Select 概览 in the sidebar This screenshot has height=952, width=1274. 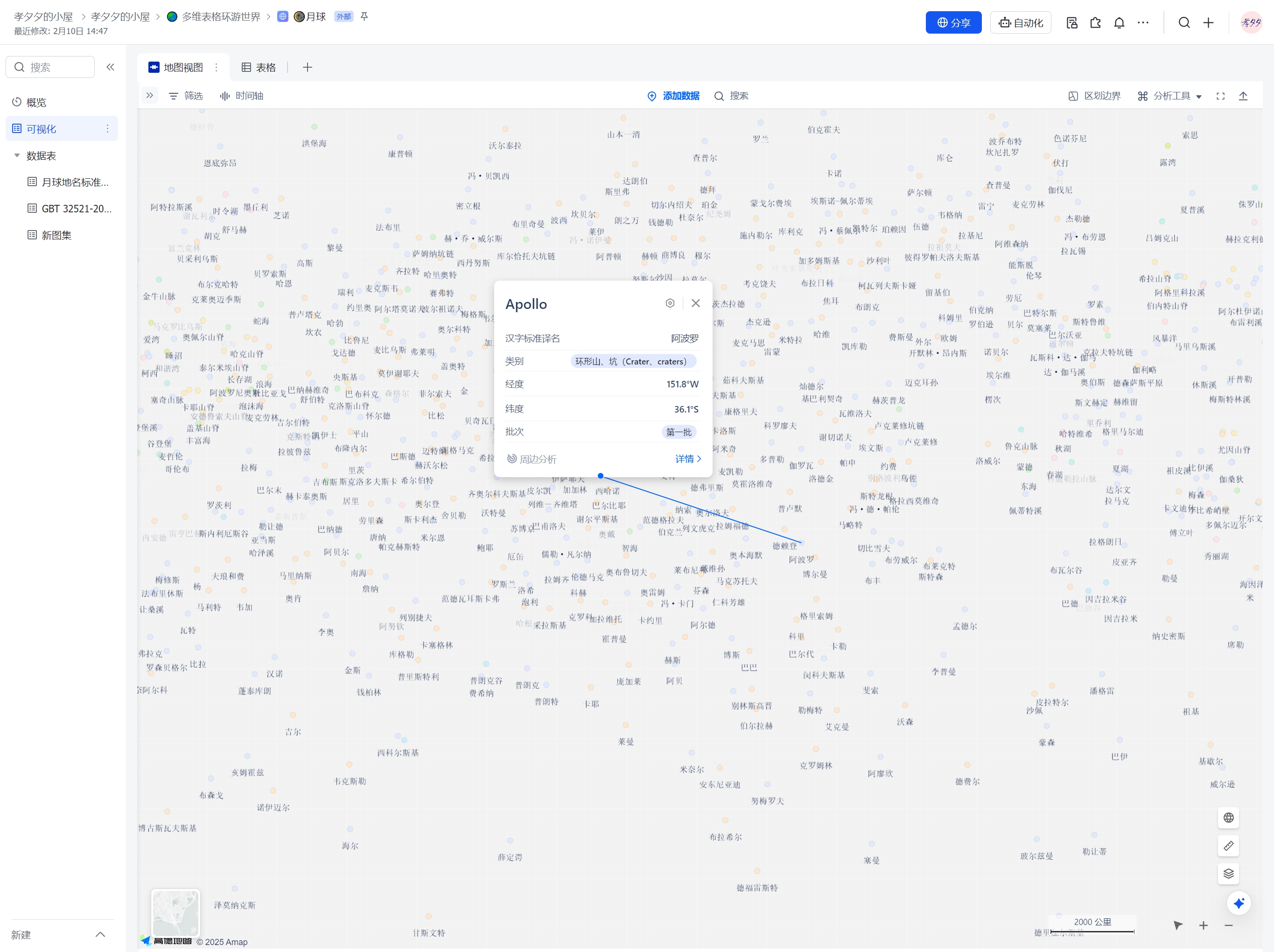(x=36, y=102)
